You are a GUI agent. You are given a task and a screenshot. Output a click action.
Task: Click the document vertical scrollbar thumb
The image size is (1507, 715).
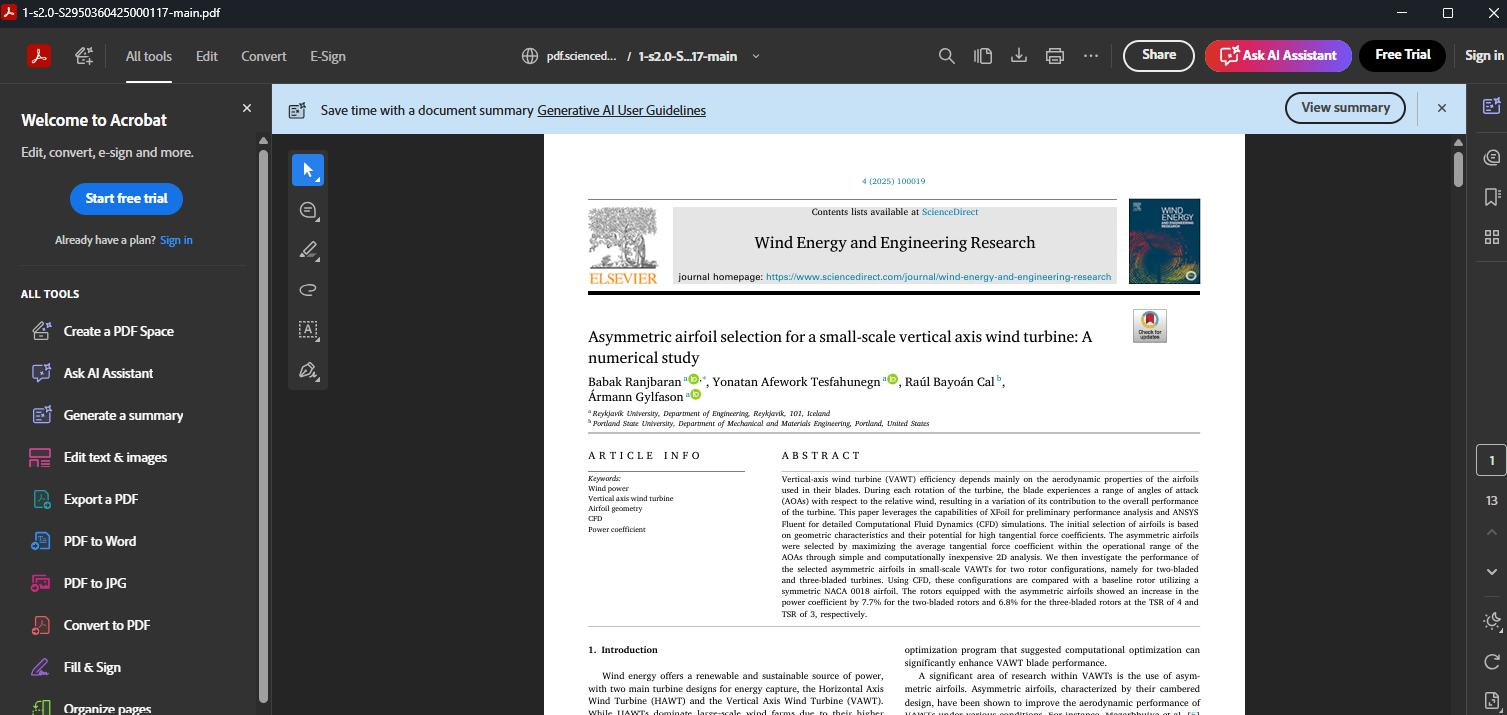click(1458, 168)
